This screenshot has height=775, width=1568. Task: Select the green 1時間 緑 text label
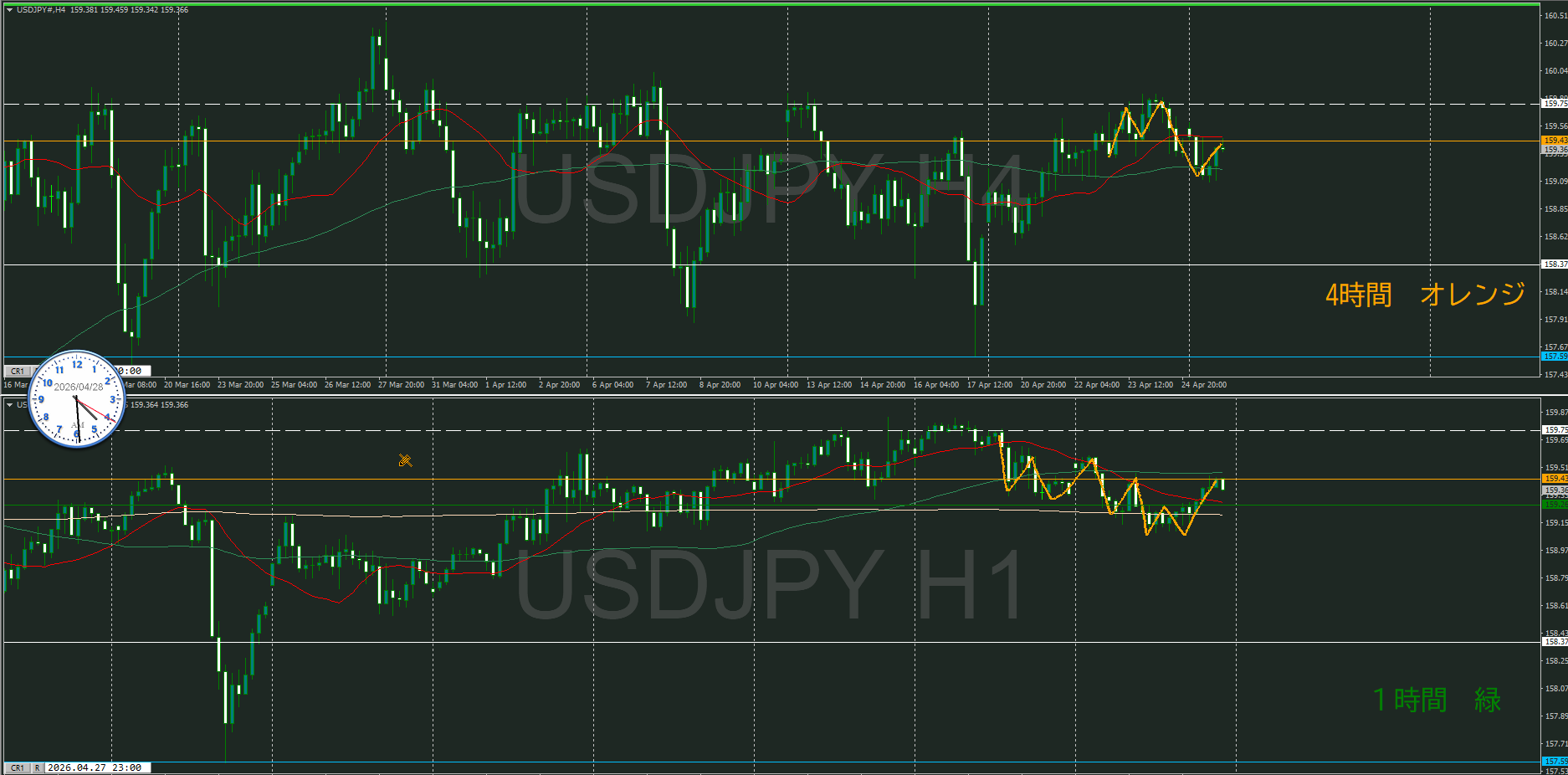tap(1437, 700)
